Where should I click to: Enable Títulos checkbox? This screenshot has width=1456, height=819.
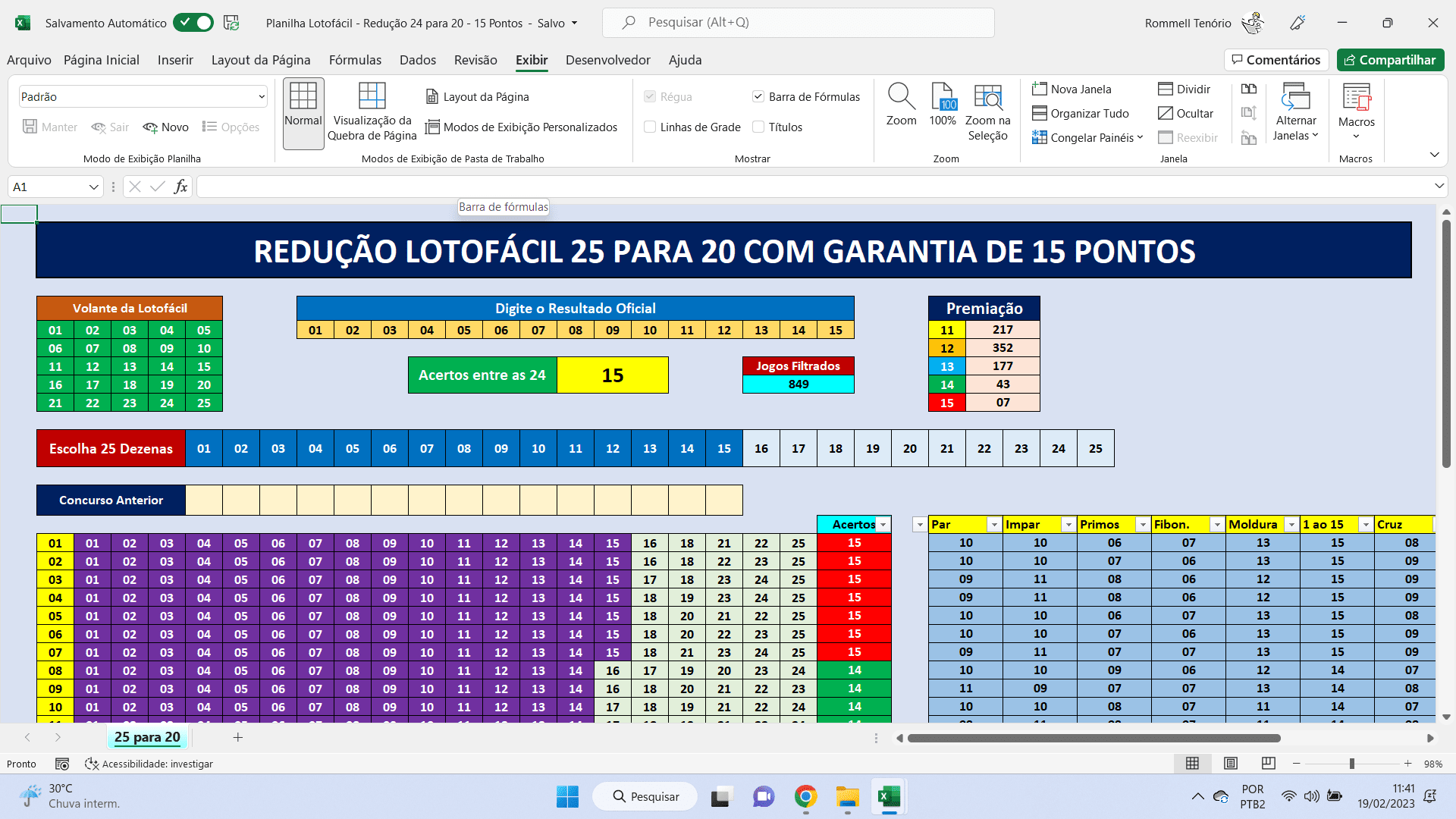click(758, 127)
